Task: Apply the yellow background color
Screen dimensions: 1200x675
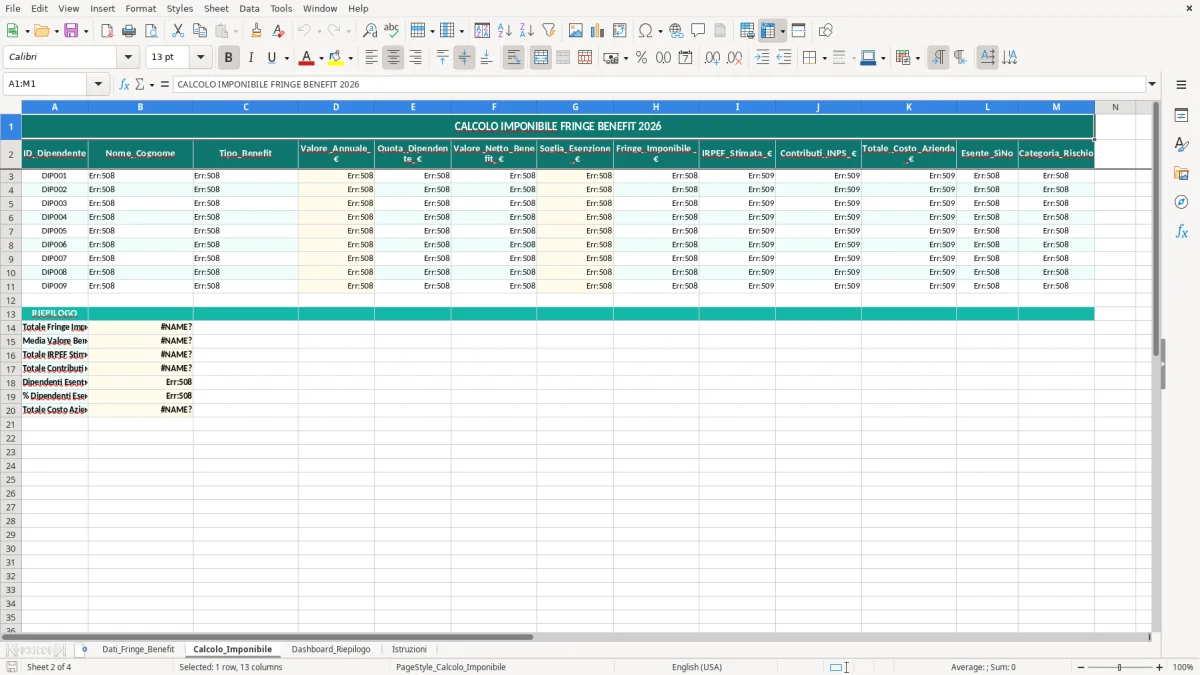Action: [336, 58]
